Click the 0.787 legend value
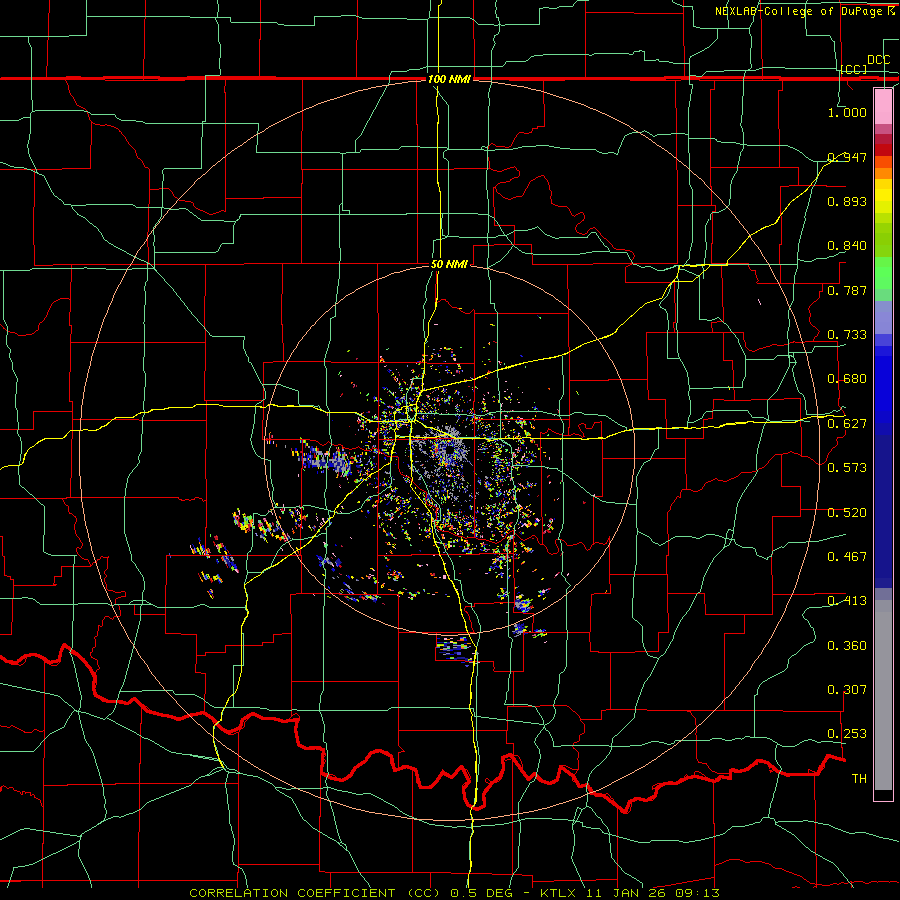 tap(847, 290)
